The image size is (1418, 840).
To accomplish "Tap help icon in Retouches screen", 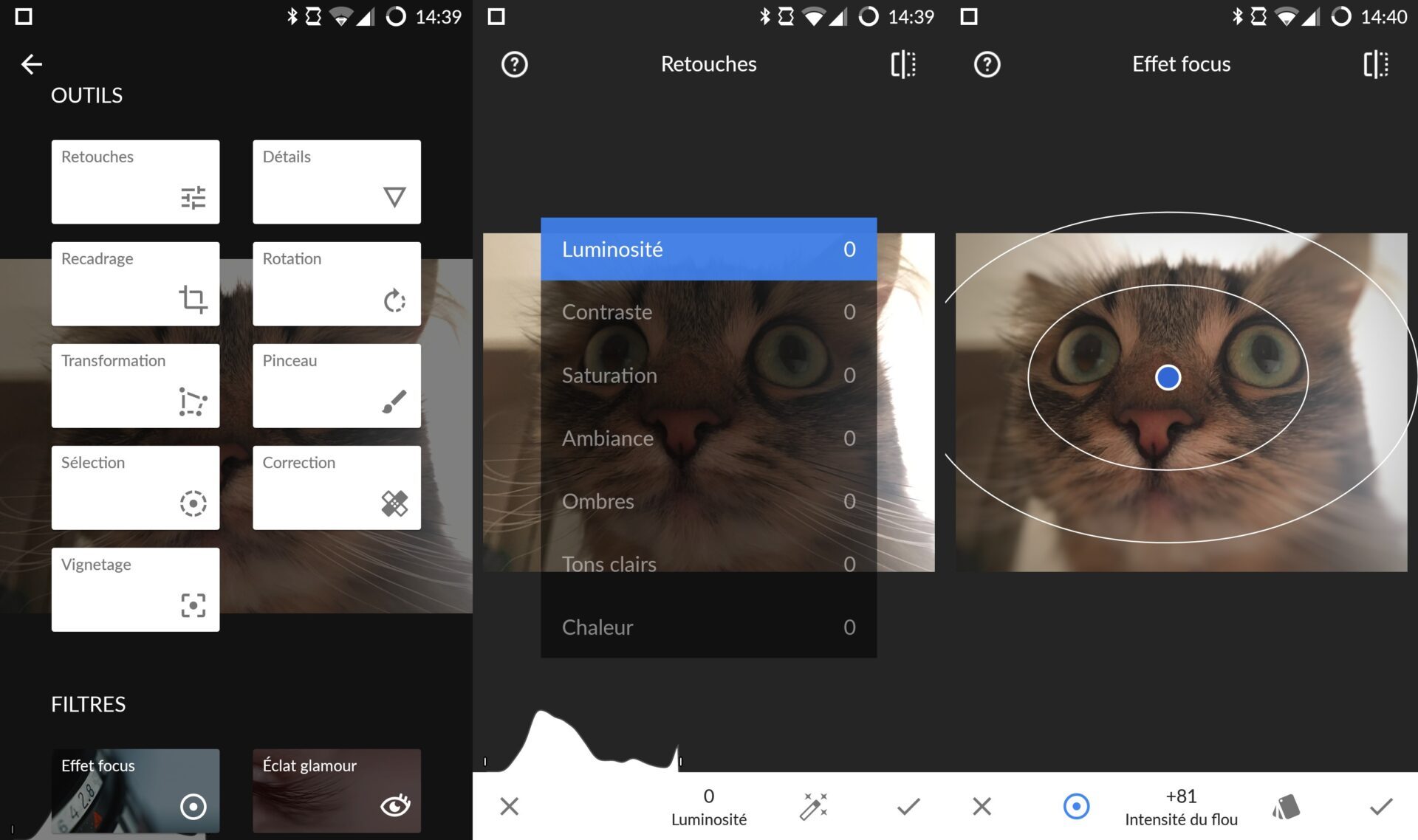I will pos(514,64).
